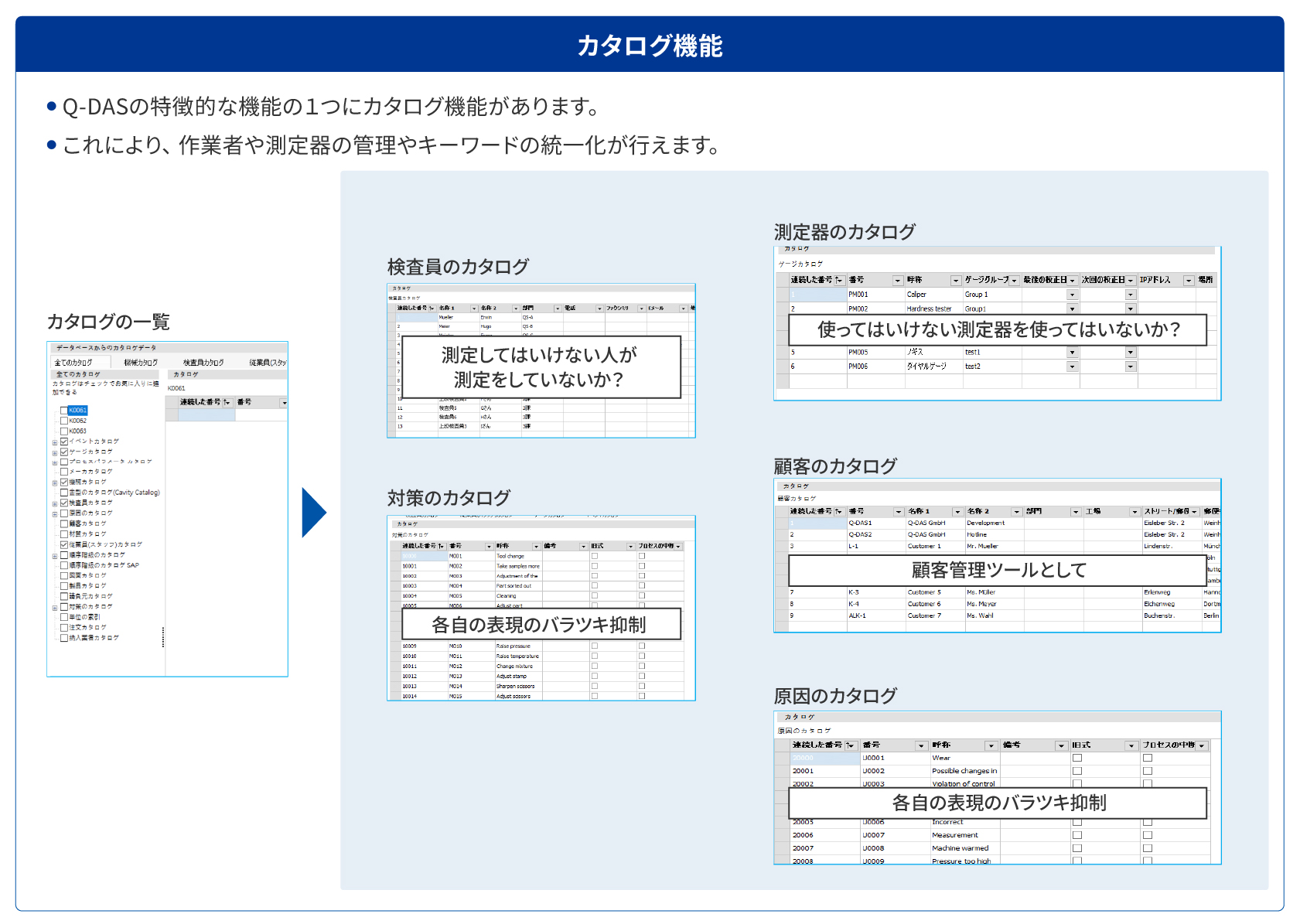Toggle 旧式 checkbox for Measurement row
The image size is (1300, 924).
pos(1077,835)
